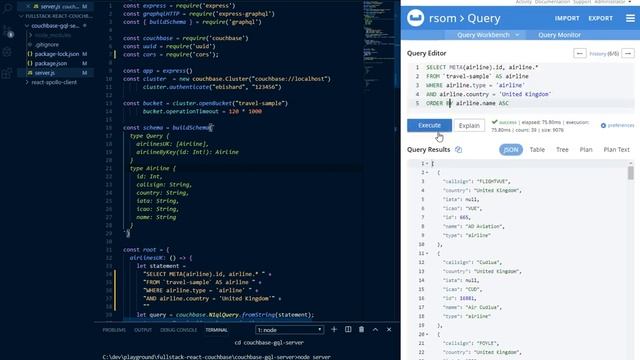This screenshot has height=360, width=640.
Task: Open server.js in the explorer tree
Action: (x=56, y=73)
